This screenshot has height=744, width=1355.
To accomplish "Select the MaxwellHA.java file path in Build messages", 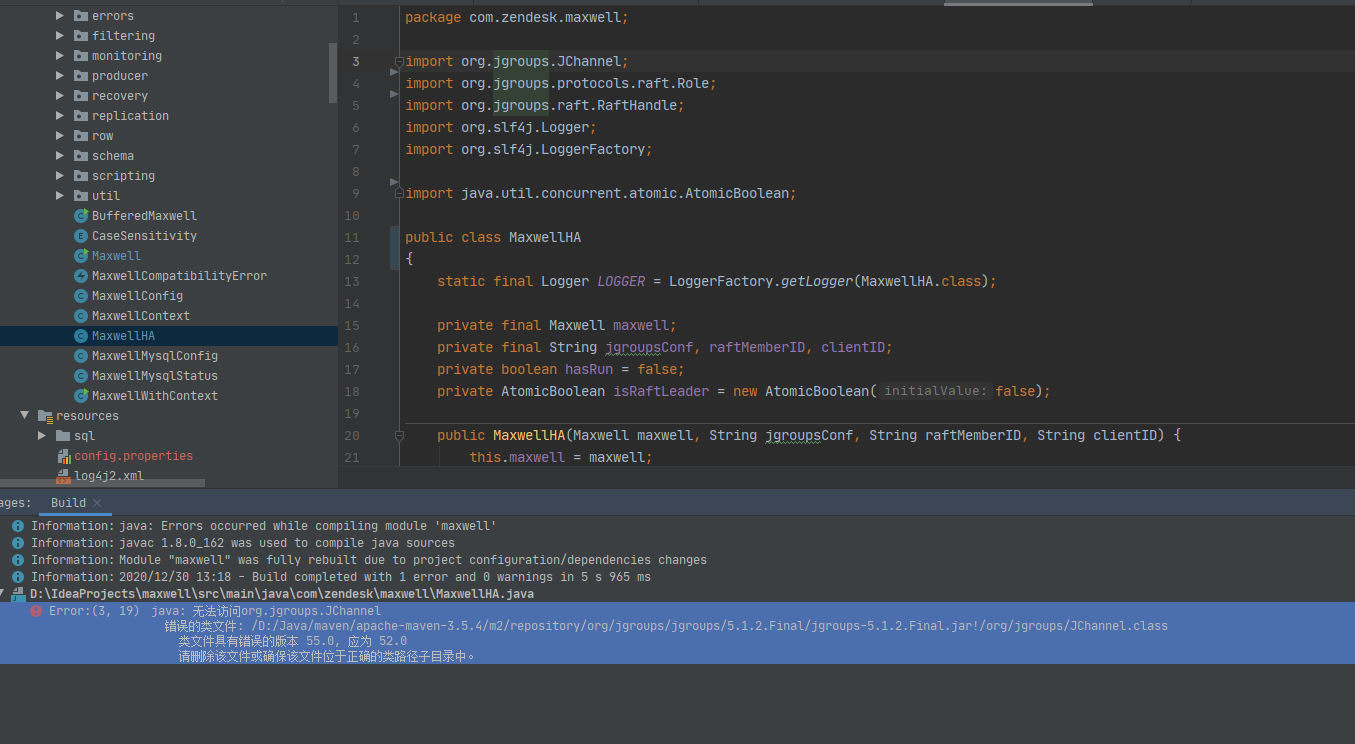I will (x=281, y=594).
